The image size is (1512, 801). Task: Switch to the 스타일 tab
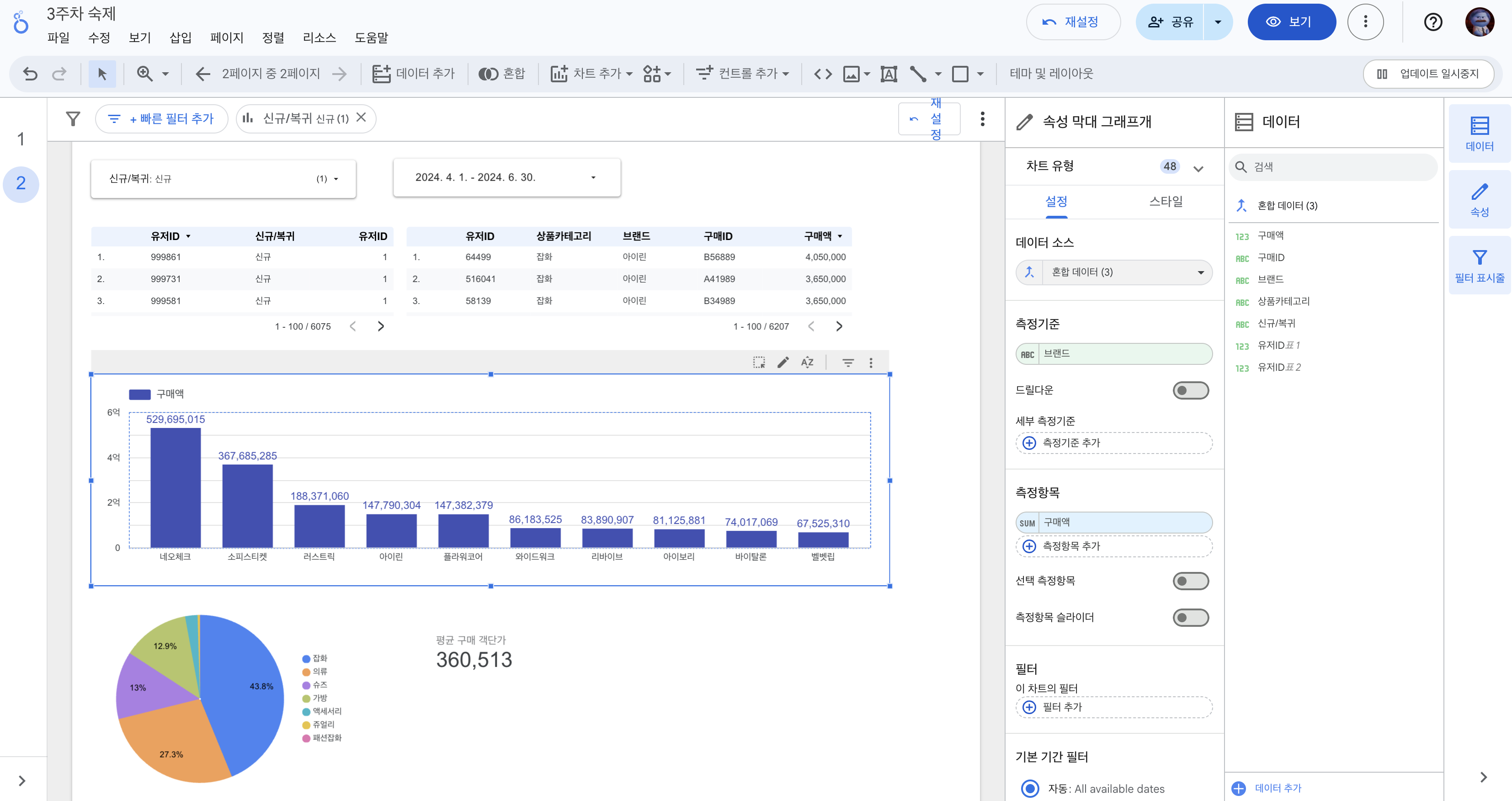click(1166, 202)
